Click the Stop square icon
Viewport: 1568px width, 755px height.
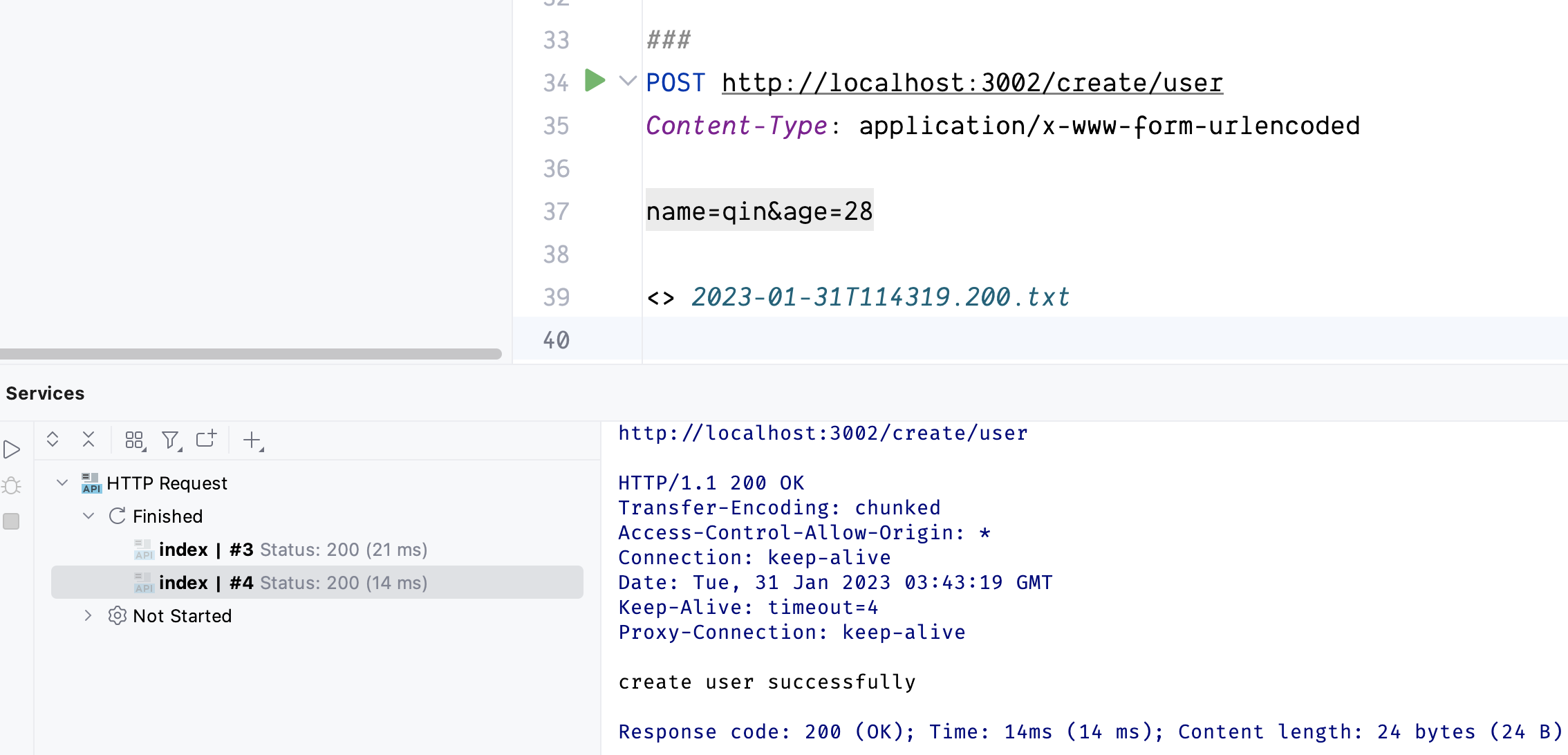[12, 521]
